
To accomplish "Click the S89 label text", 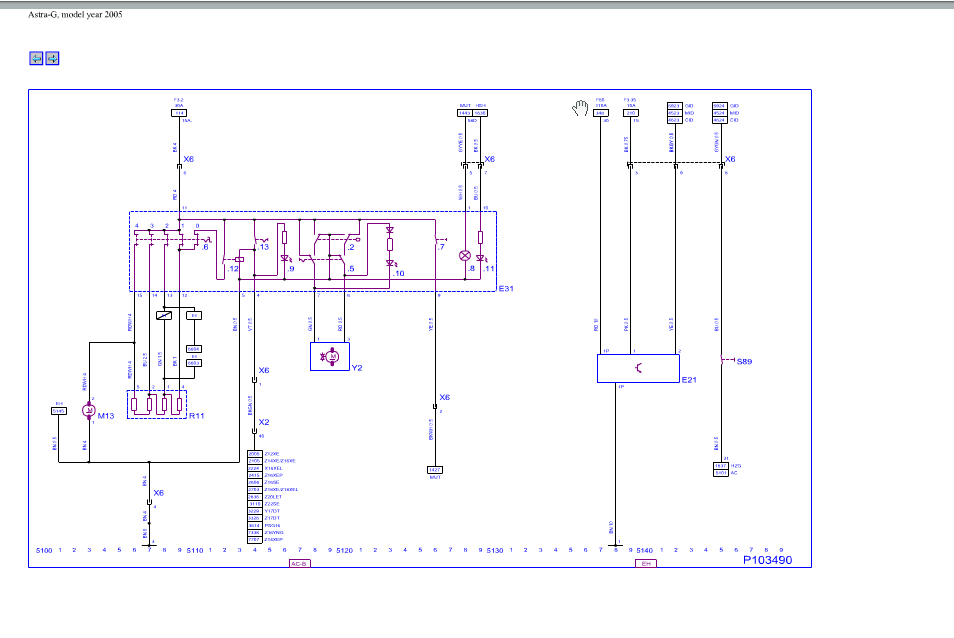I will (745, 361).
